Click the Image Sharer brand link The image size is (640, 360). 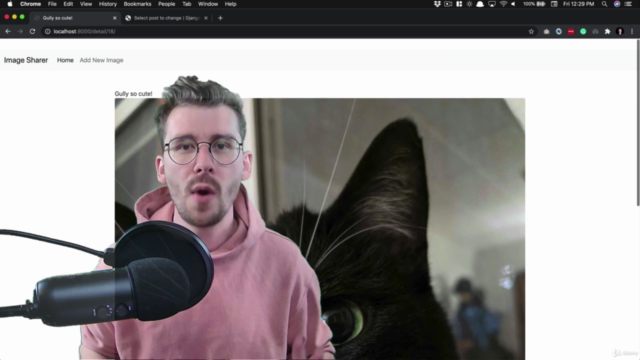coord(26,60)
